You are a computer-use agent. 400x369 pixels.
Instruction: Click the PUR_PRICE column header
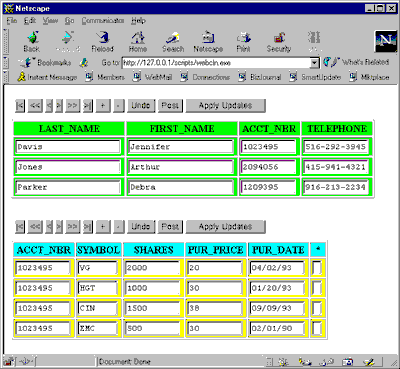[x=216, y=250]
